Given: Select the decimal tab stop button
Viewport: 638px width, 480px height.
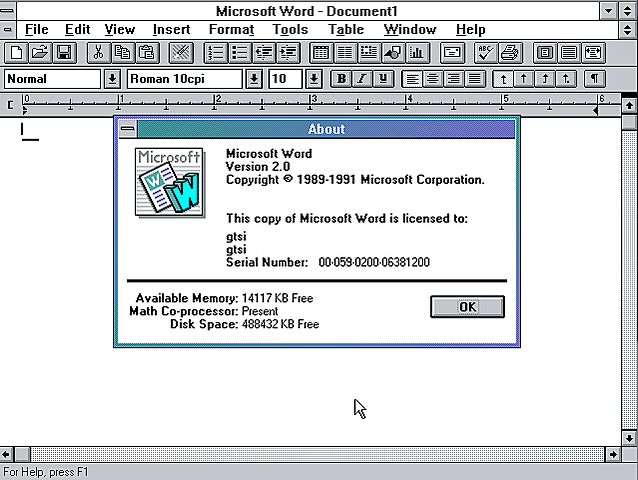Looking at the screenshot, I should [566, 79].
